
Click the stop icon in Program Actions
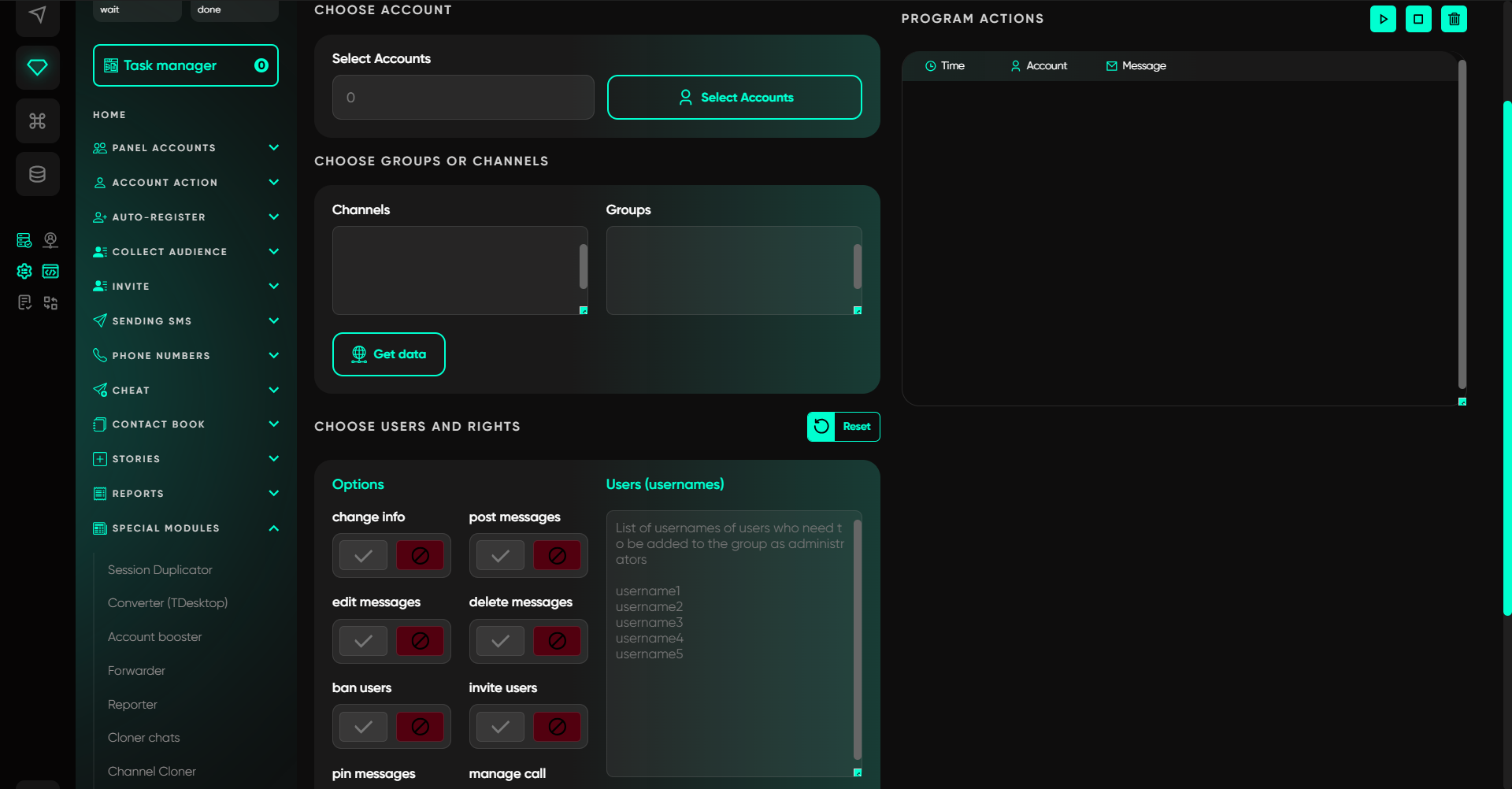(x=1418, y=19)
